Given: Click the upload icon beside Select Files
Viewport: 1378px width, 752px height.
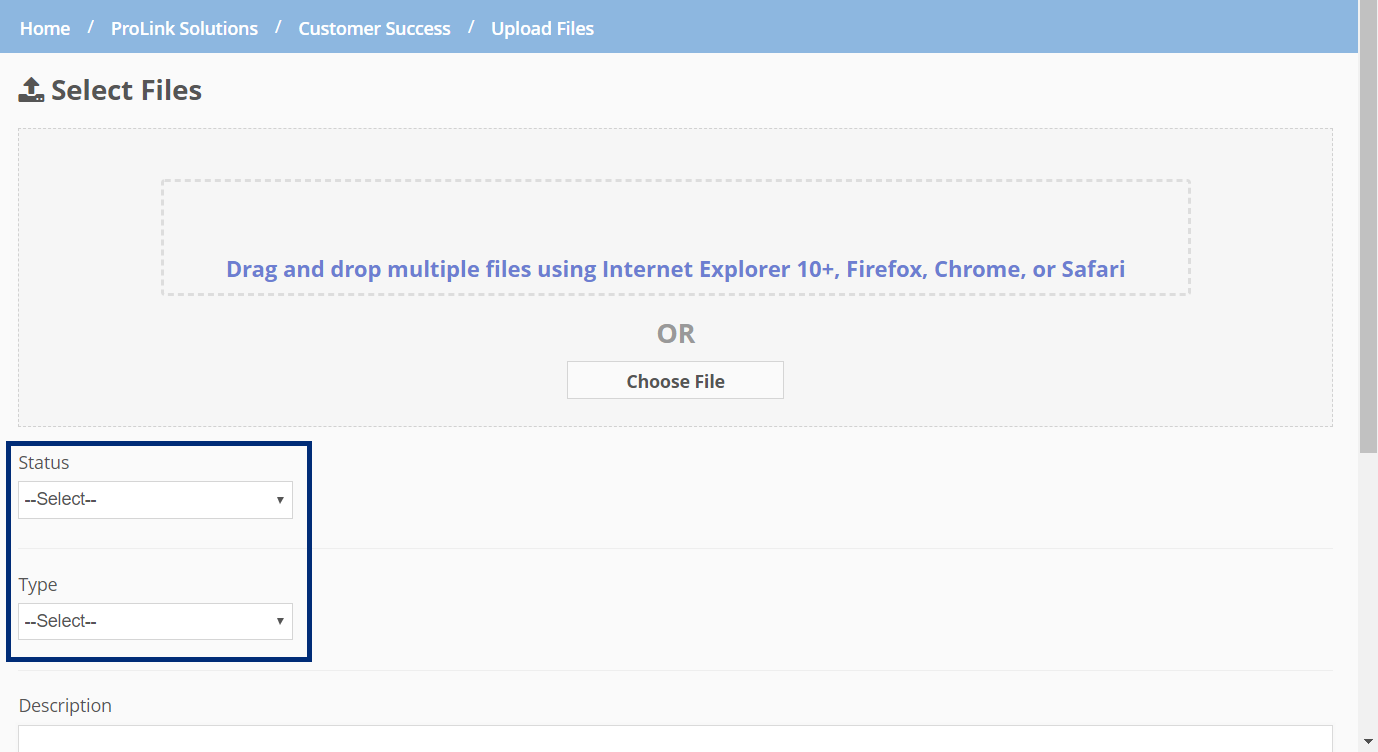Looking at the screenshot, I should (x=31, y=90).
